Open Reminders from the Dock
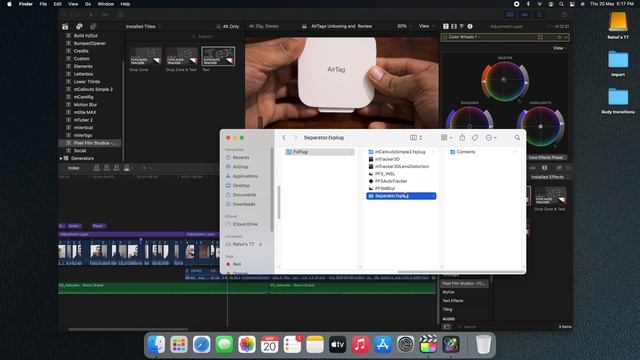This screenshot has height=360, width=640. (292, 344)
